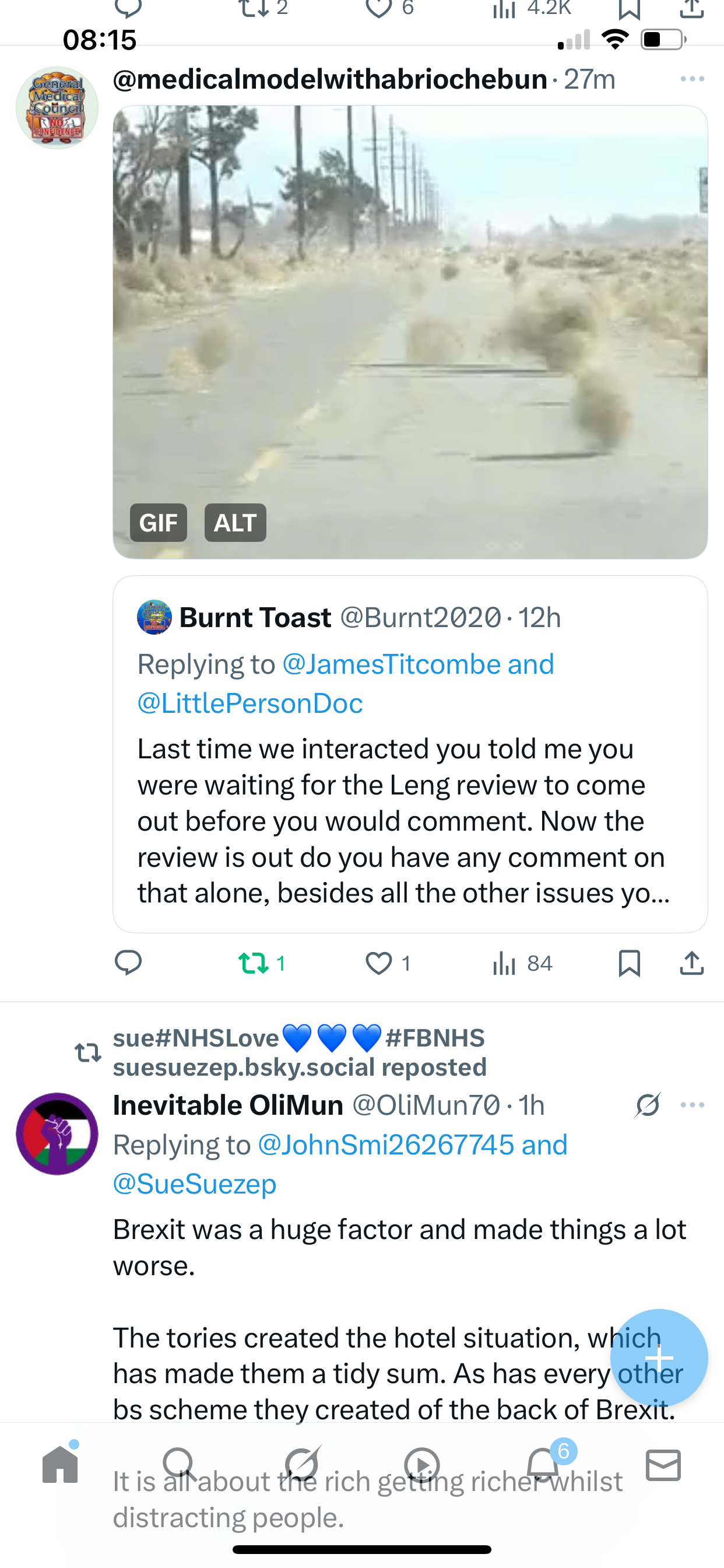Open the Search tab
This screenshot has height=1568, width=724.
coord(180,1465)
